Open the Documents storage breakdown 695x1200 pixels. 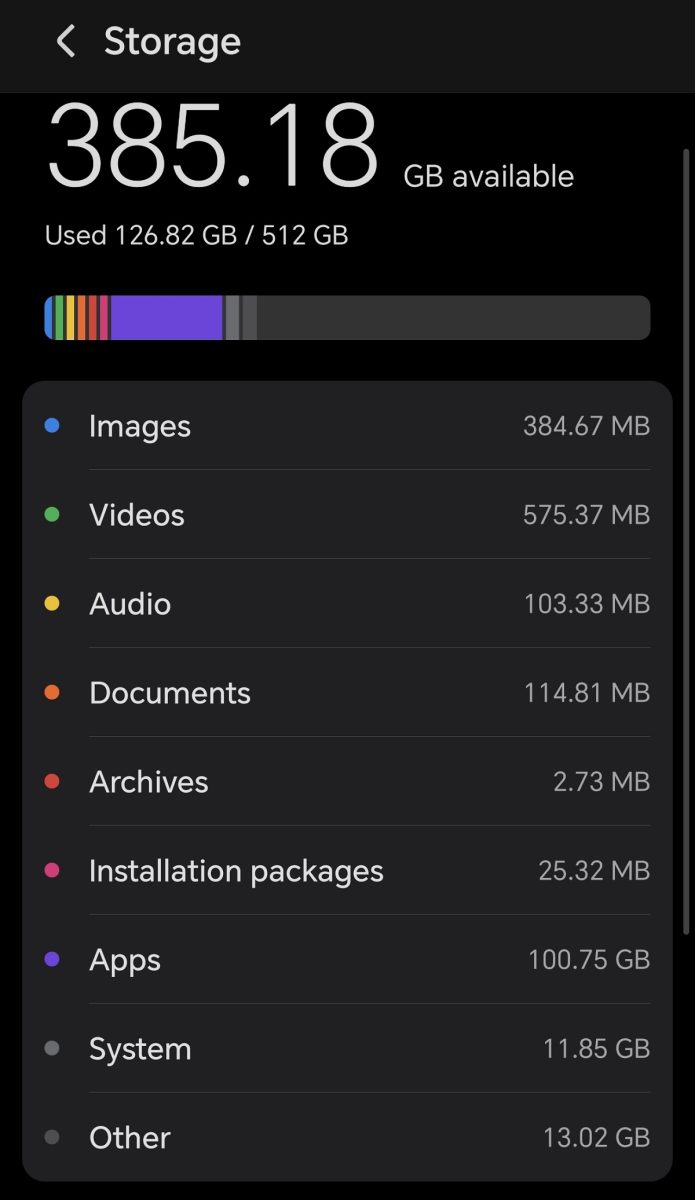[347, 693]
